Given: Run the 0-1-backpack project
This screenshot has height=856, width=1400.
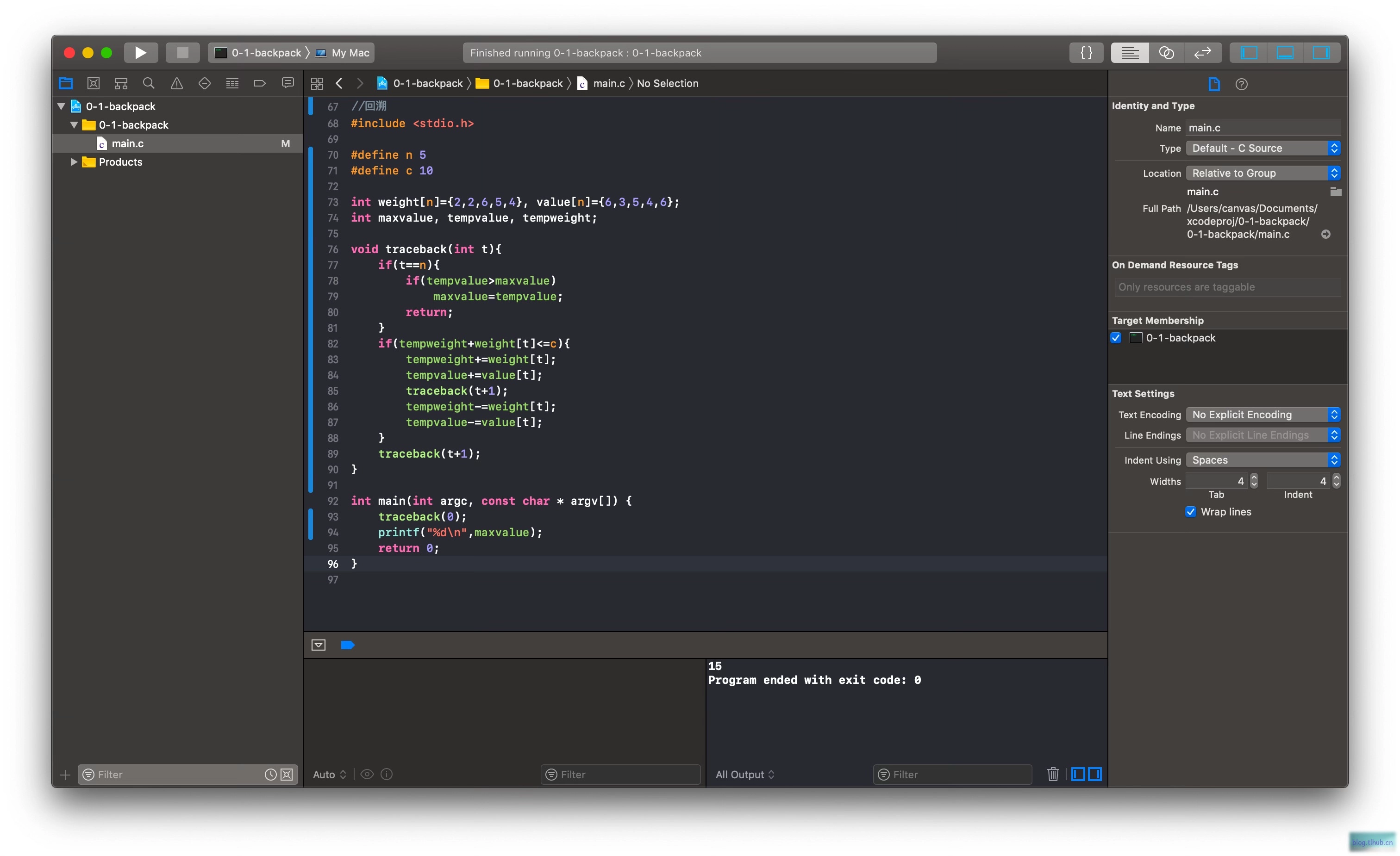Looking at the screenshot, I should tap(140, 53).
